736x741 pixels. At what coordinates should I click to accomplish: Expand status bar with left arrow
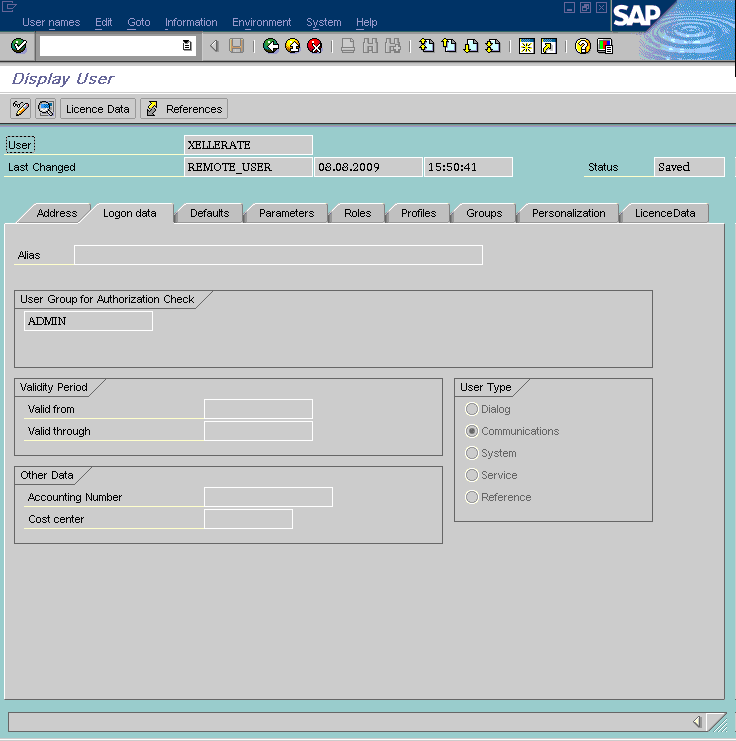697,721
